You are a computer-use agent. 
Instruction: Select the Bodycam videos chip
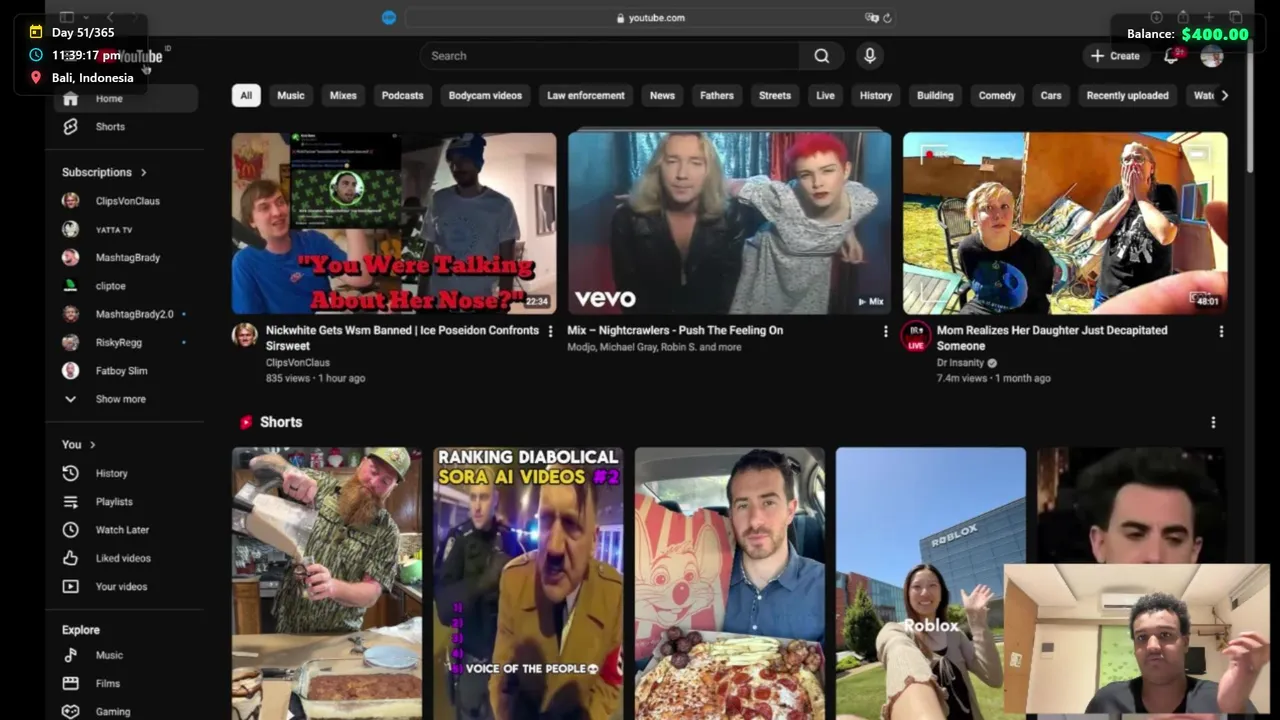click(x=485, y=96)
